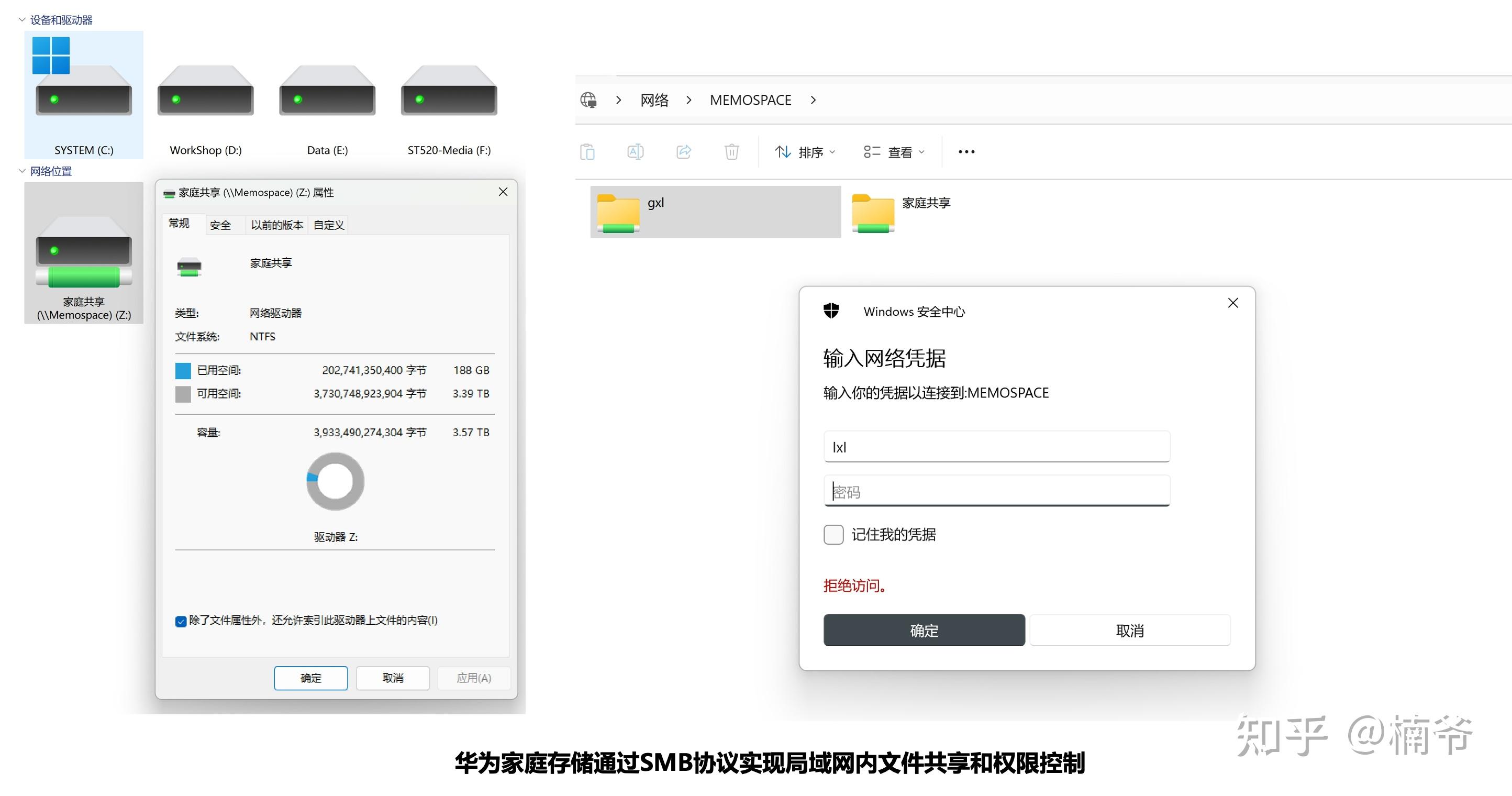
Task: Click 确定 in the properties dialog
Action: pyautogui.click(x=310, y=678)
